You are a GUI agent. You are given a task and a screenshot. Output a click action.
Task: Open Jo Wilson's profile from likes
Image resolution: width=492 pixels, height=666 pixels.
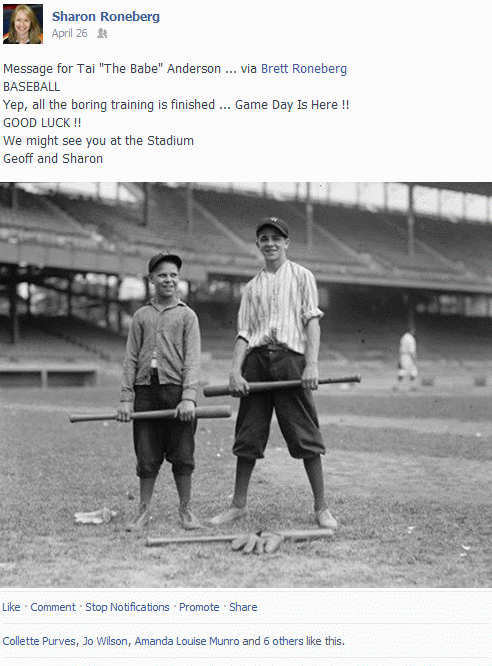105,641
